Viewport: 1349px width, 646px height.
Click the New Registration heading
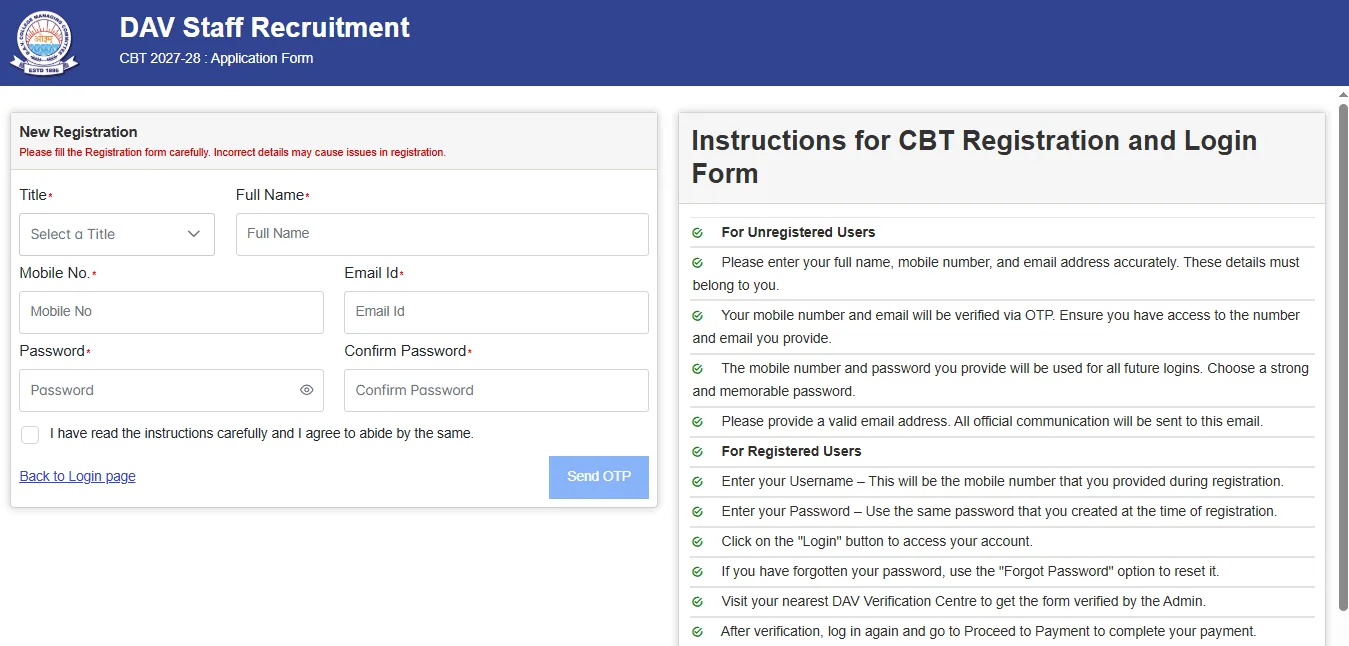(x=78, y=132)
